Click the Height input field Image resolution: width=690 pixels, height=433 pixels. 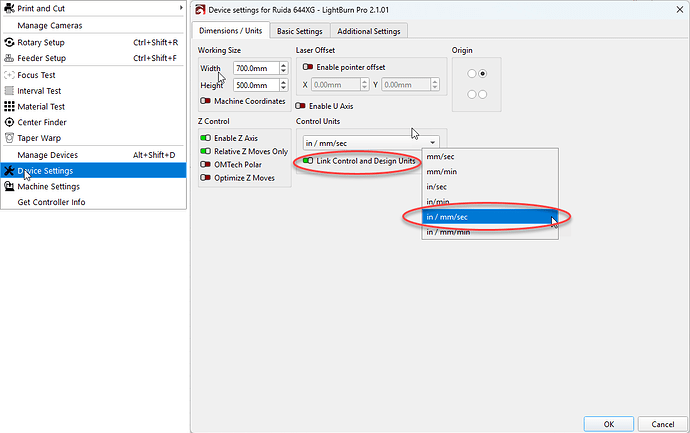(x=256, y=85)
